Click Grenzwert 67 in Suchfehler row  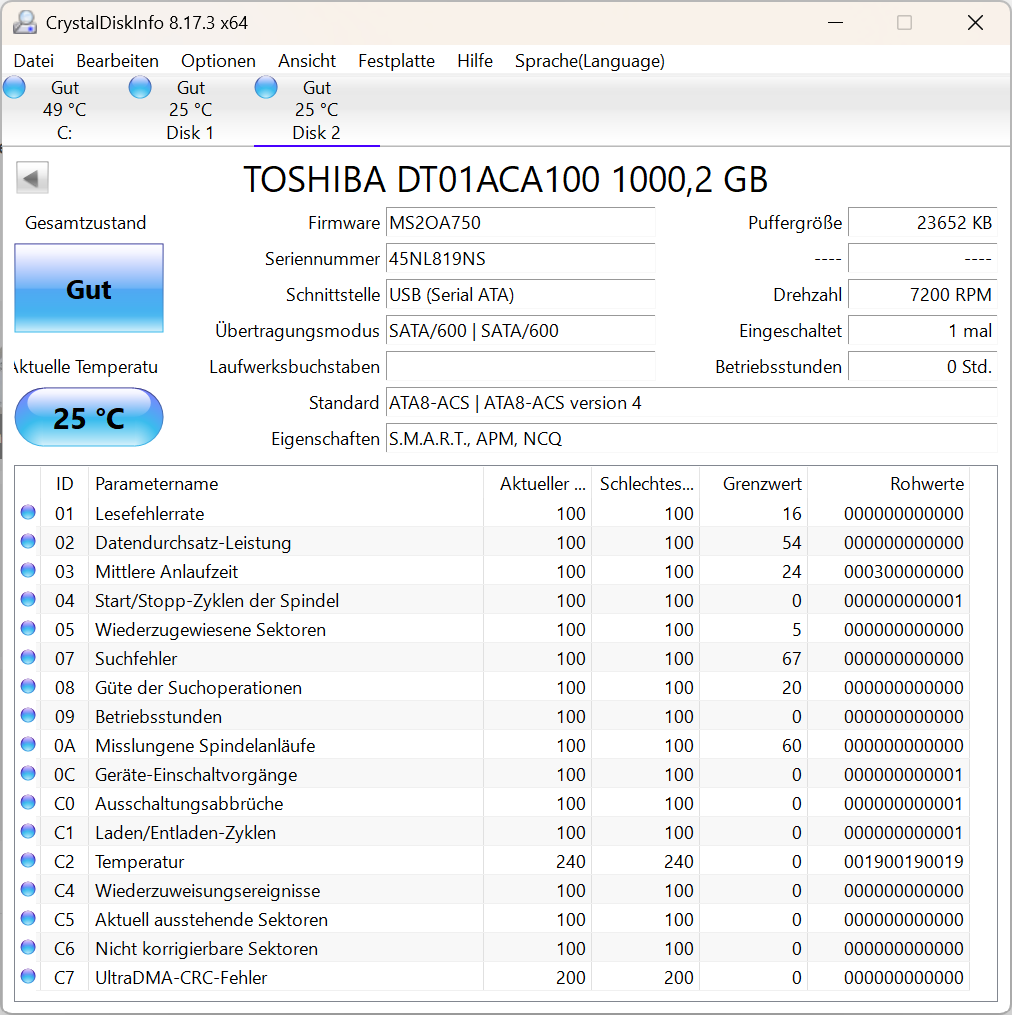pyautogui.click(x=791, y=658)
